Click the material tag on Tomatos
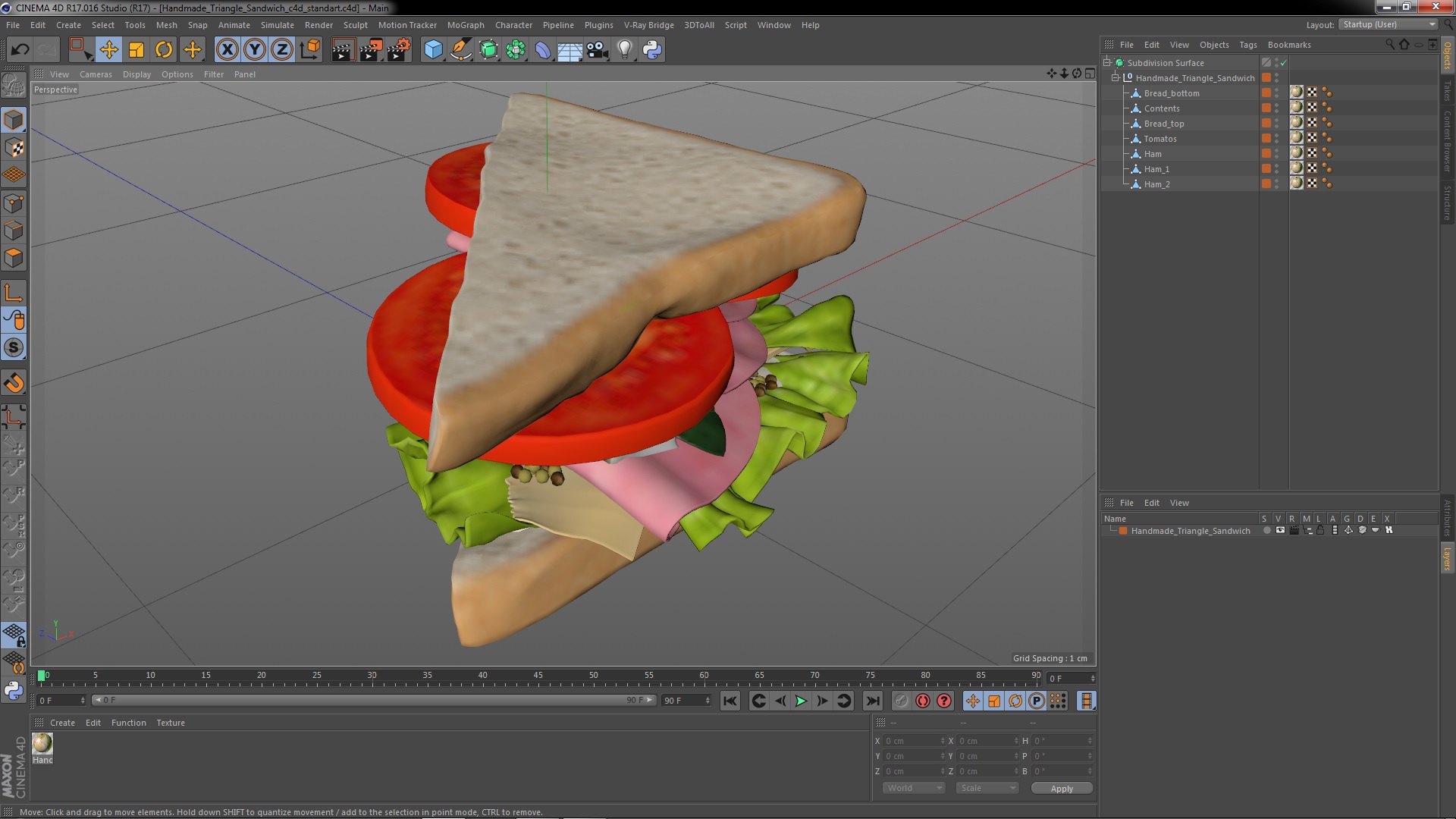 pos(1296,138)
